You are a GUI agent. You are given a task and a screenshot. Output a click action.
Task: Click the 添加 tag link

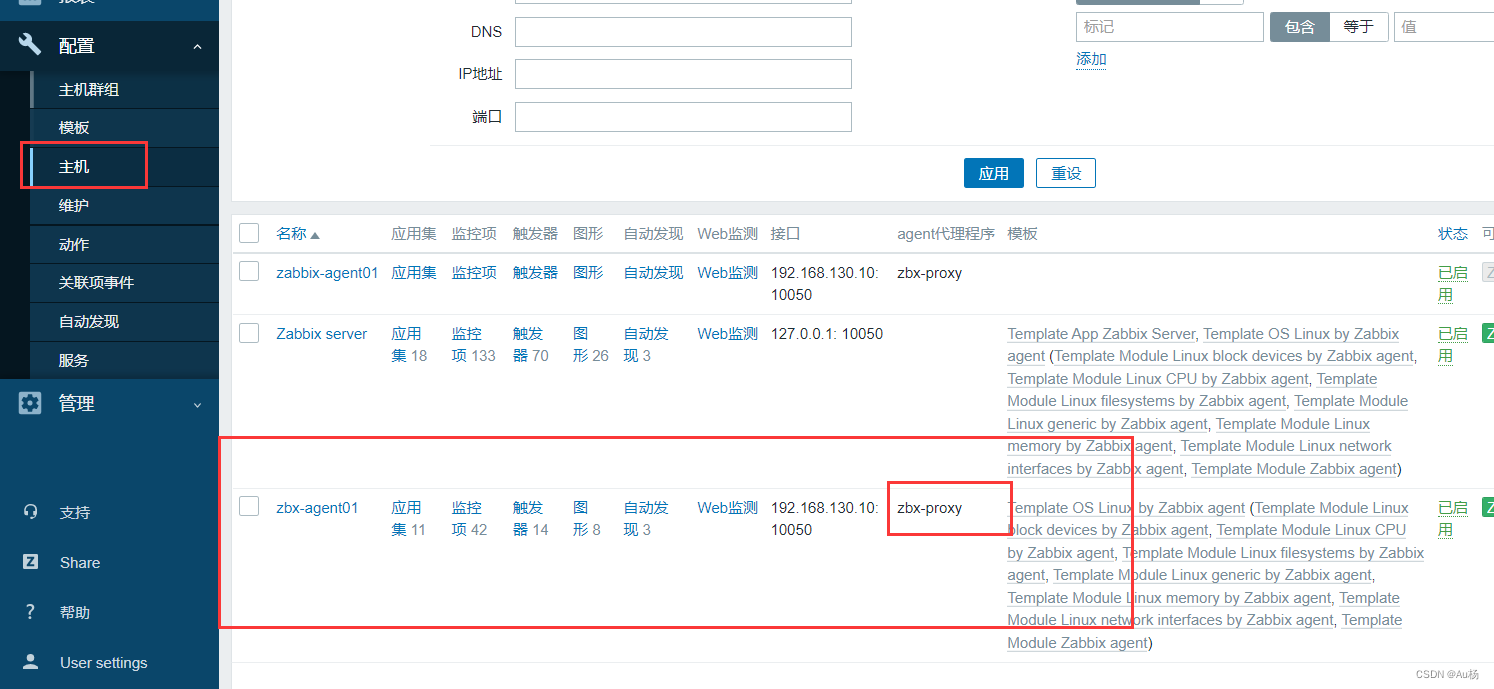1091,59
